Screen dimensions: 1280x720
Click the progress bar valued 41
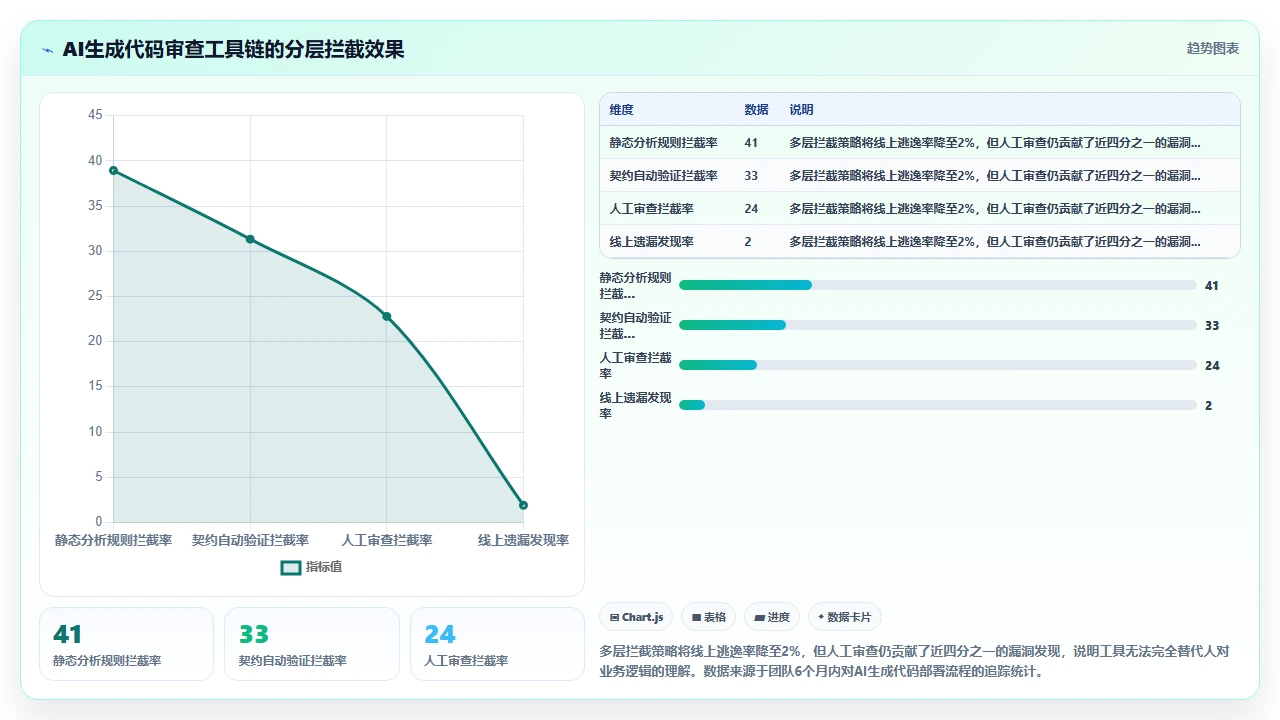938,285
